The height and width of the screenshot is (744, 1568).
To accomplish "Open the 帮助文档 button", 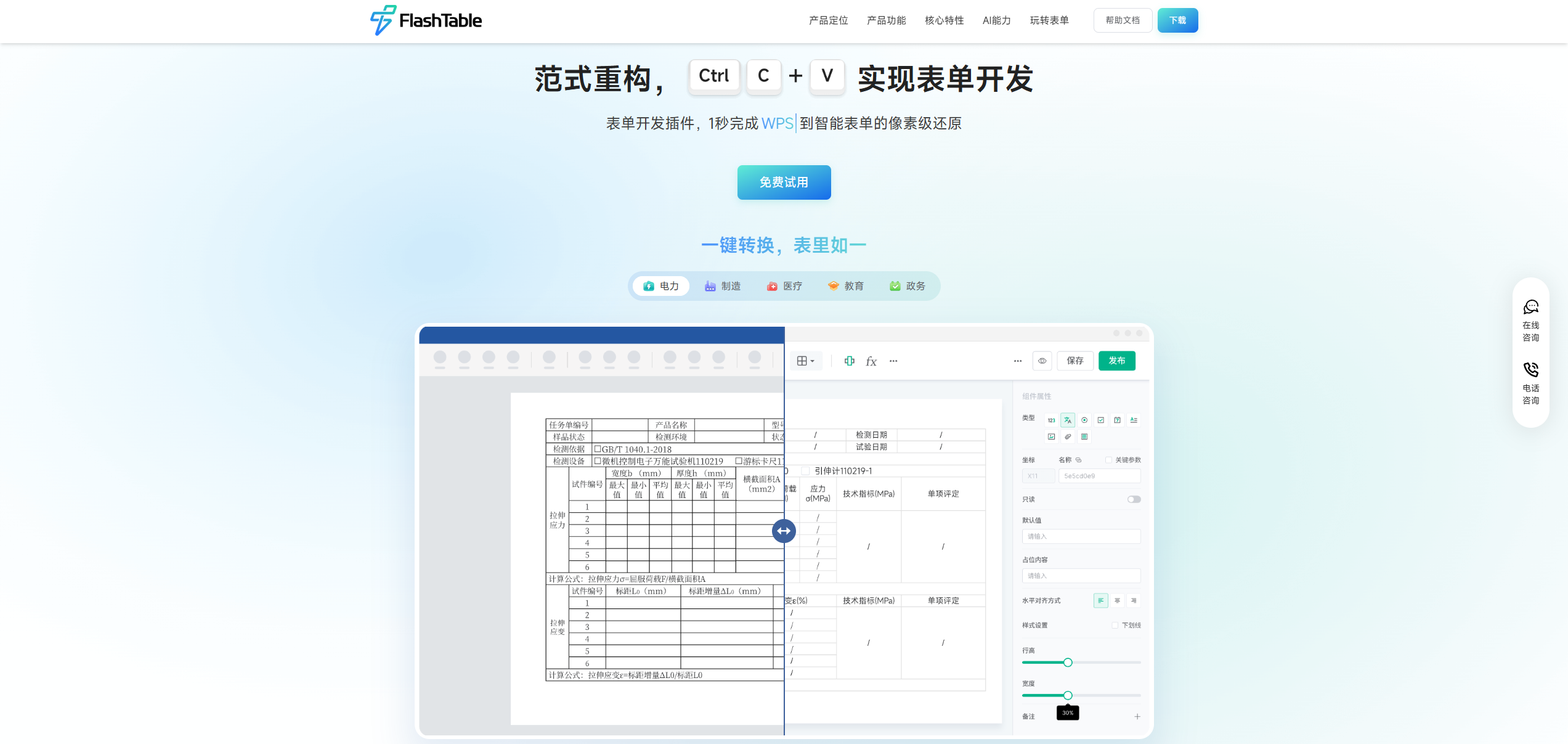I will (1123, 20).
